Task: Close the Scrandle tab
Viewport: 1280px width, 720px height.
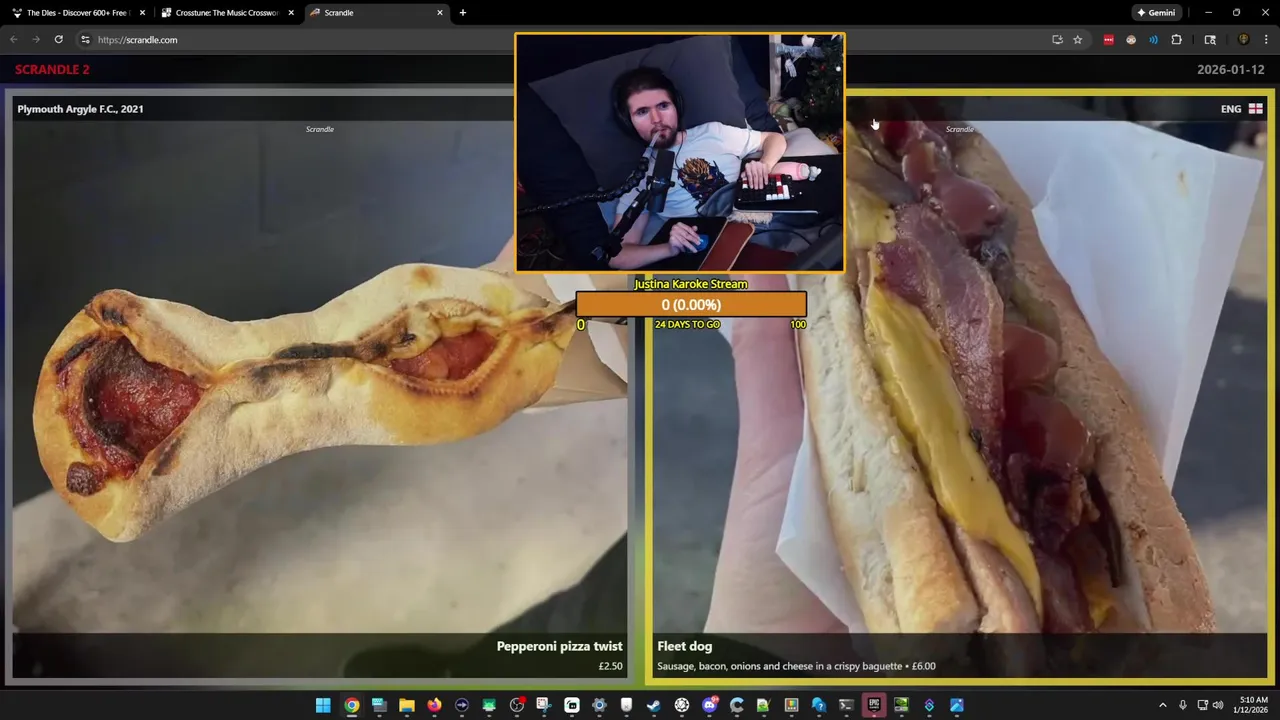Action: point(440,13)
